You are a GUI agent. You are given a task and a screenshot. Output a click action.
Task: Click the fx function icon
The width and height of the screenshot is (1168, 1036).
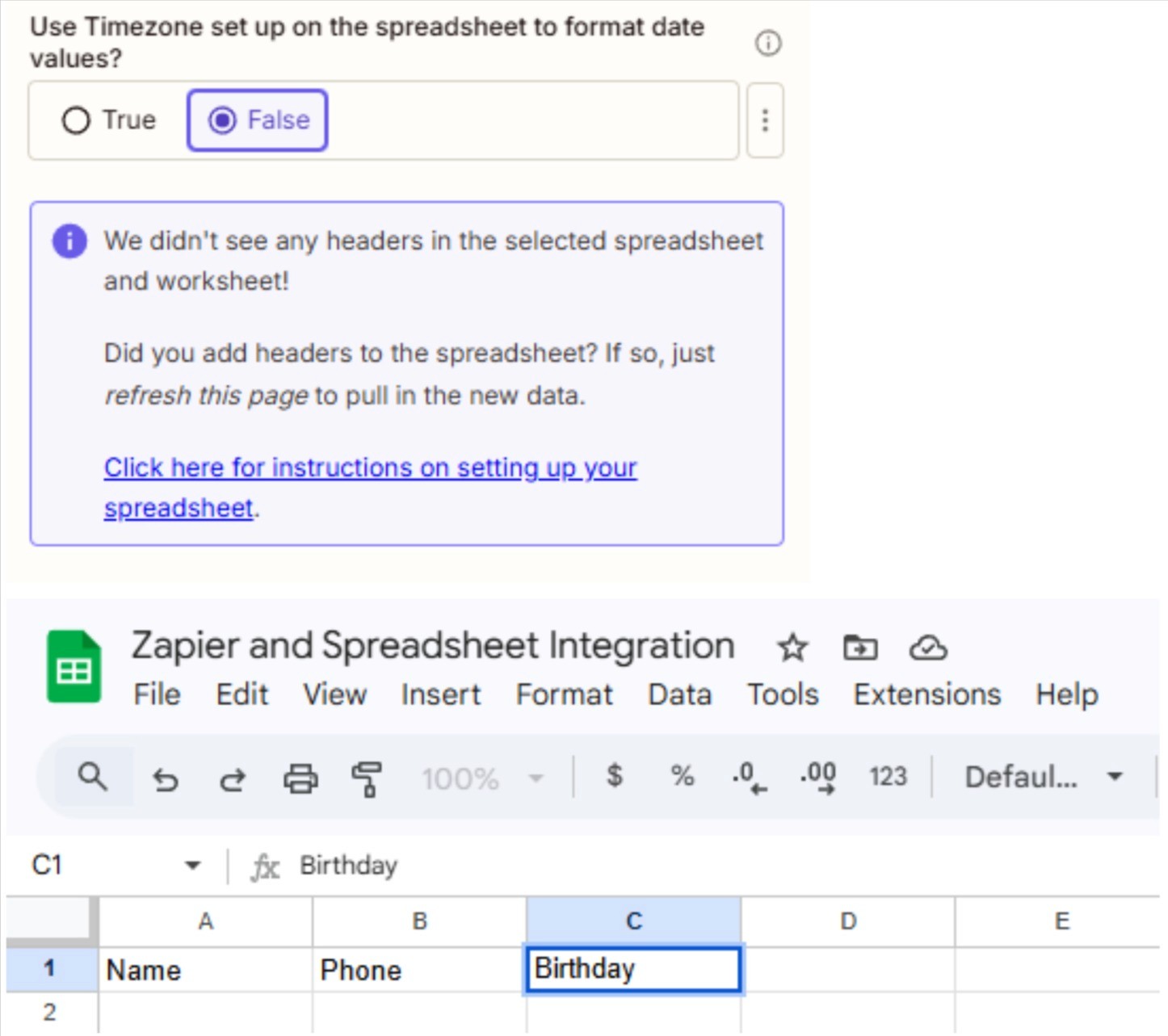pyautogui.click(x=265, y=867)
